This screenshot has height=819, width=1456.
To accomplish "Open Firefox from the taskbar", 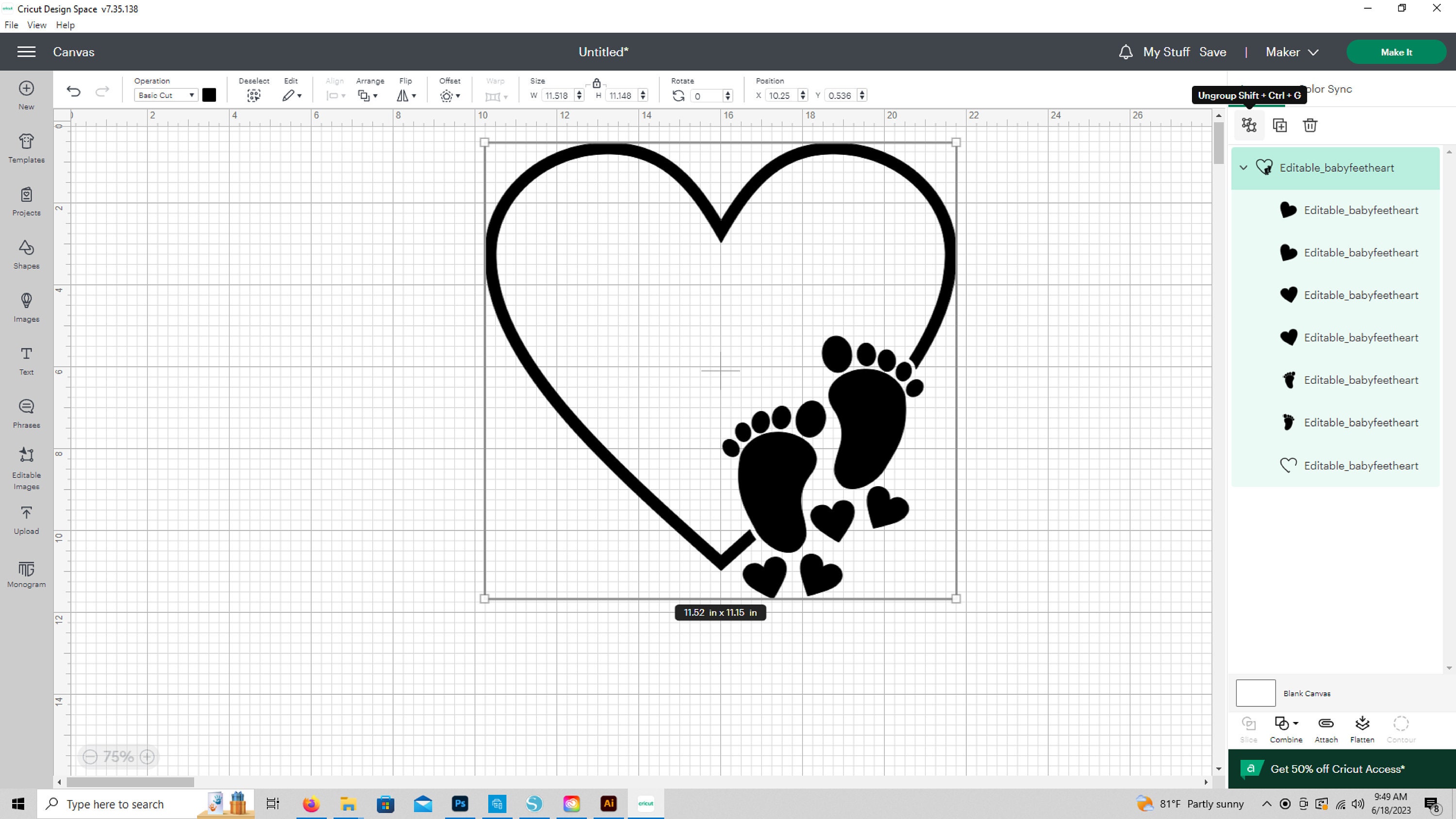I will point(311,804).
